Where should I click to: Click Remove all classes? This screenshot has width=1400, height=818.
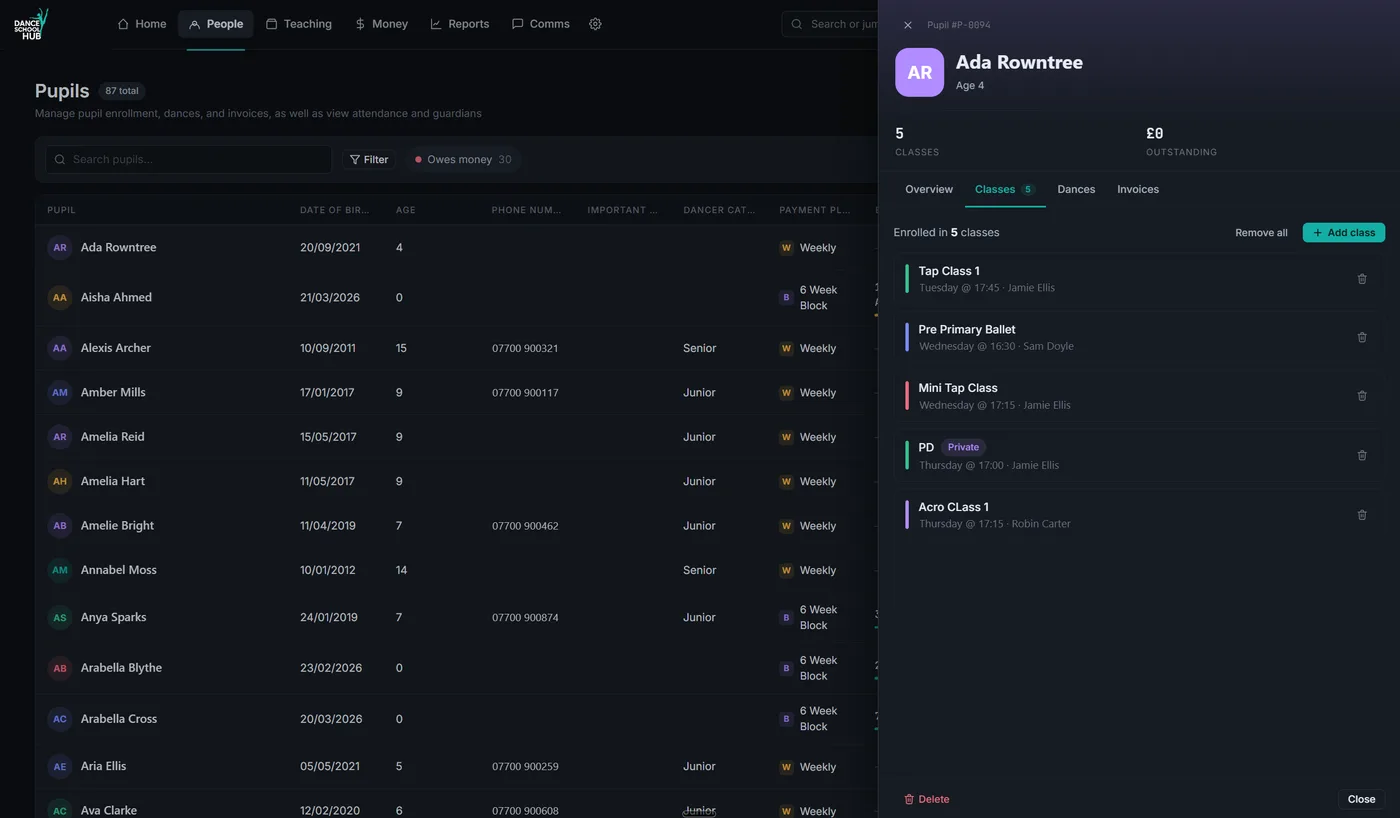(1261, 232)
